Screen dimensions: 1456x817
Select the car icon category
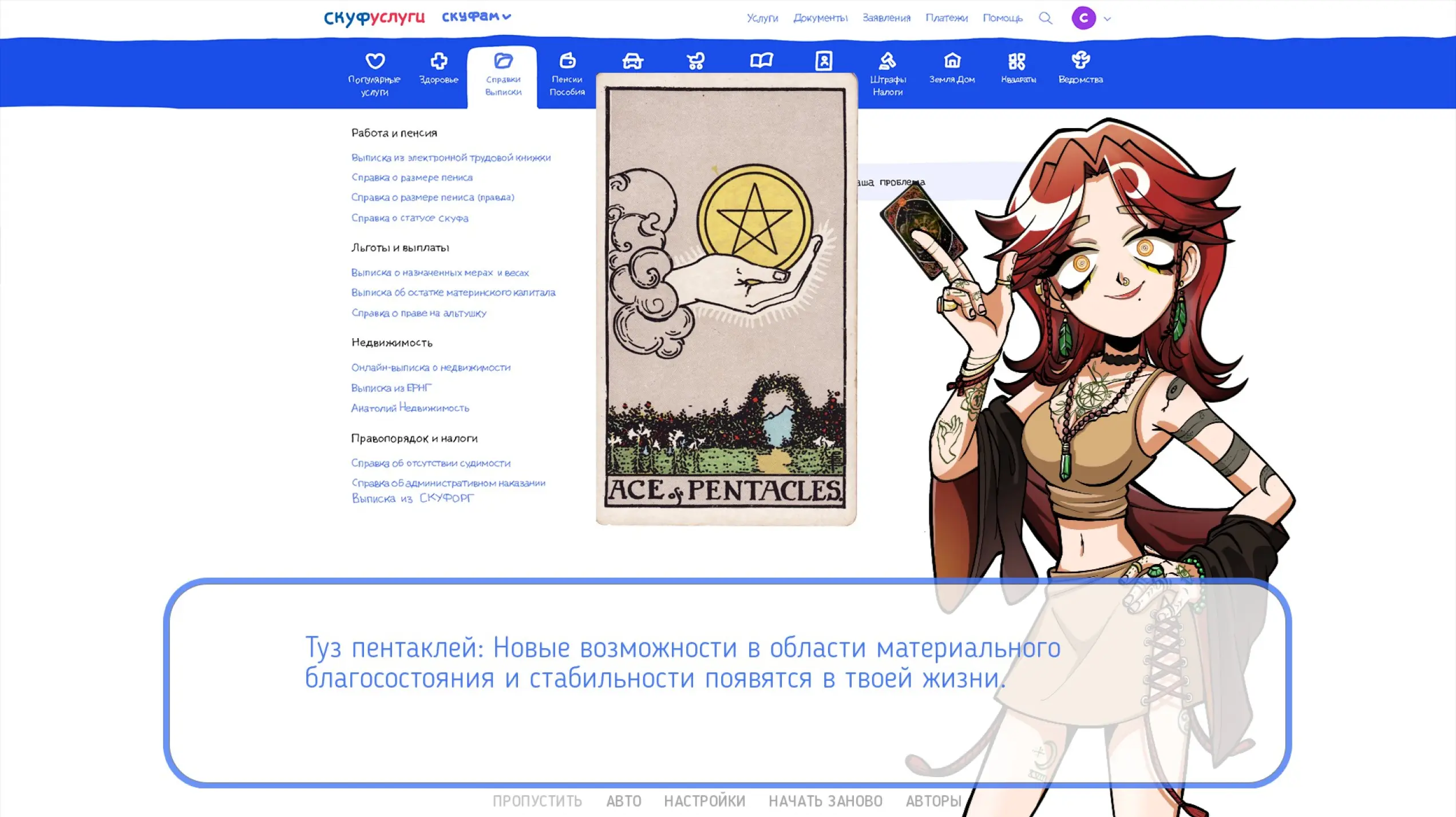632,61
